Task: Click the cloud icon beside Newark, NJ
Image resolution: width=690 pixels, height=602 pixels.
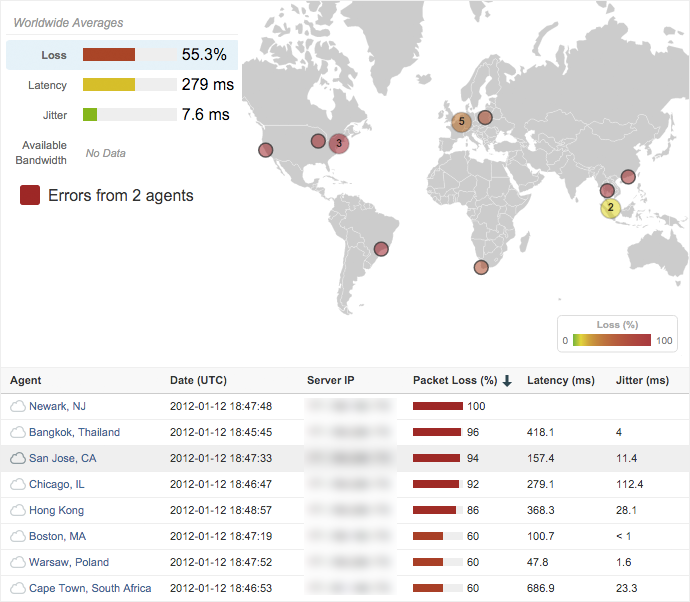Action: pyautogui.click(x=17, y=406)
